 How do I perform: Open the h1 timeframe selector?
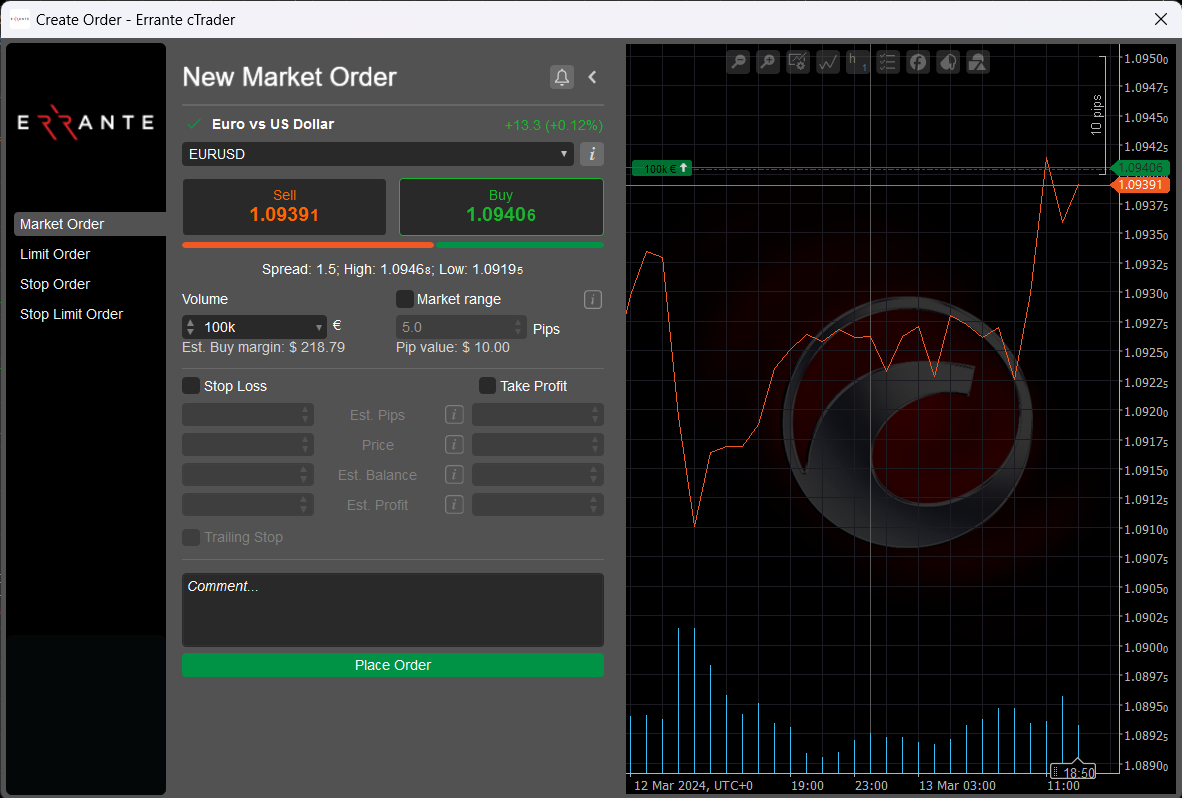click(x=858, y=62)
